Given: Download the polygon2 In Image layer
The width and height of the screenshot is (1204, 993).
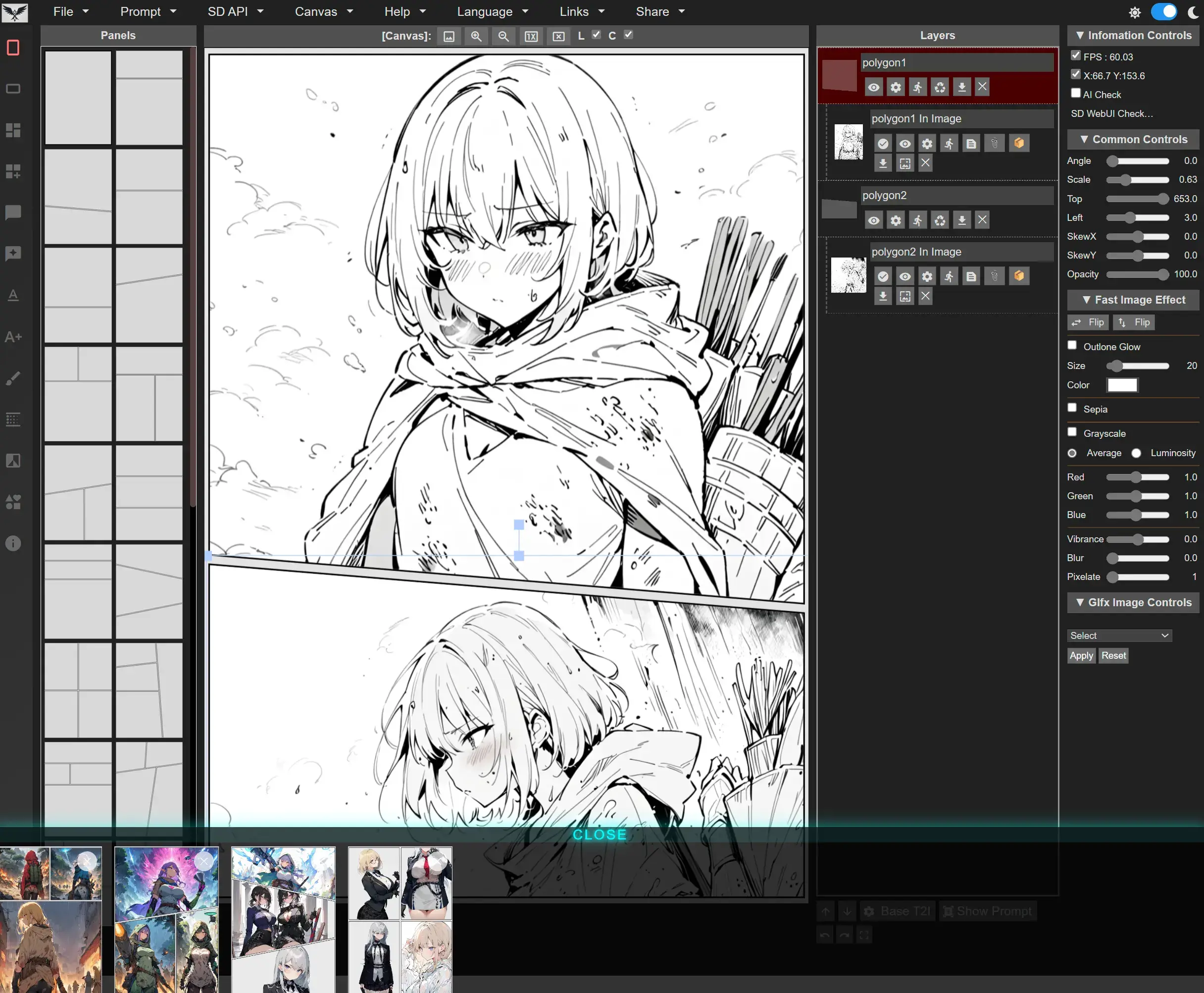Looking at the screenshot, I should pyautogui.click(x=883, y=296).
